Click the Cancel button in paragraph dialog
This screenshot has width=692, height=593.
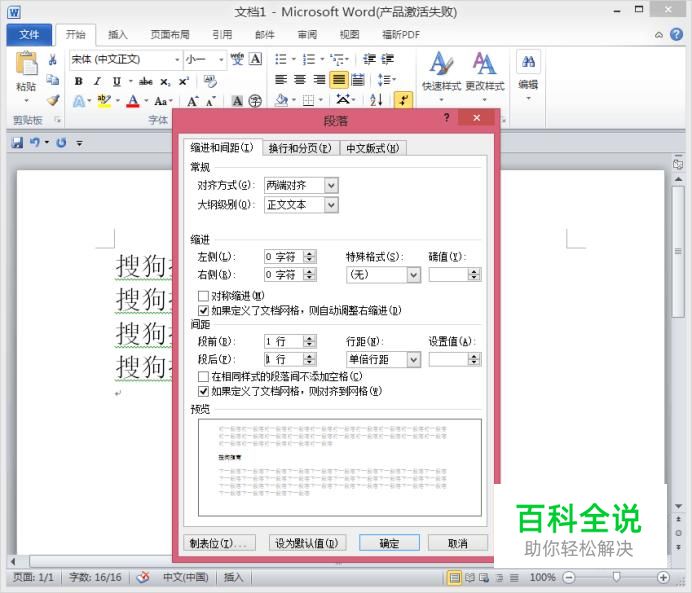(x=457, y=543)
